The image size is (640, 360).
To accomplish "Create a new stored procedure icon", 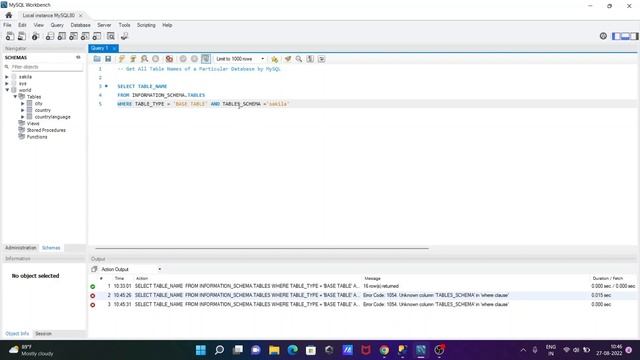I will pyautogui.click(x=85, y=36).
